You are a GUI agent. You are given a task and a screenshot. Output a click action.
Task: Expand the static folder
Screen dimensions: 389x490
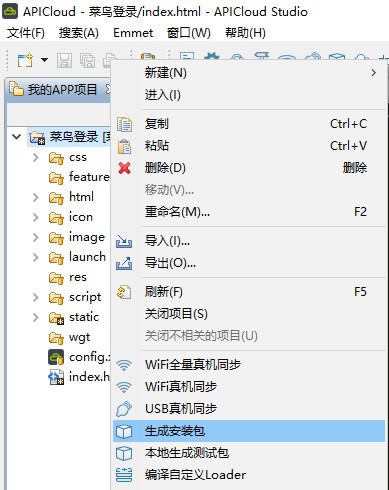tap(36, 317)
